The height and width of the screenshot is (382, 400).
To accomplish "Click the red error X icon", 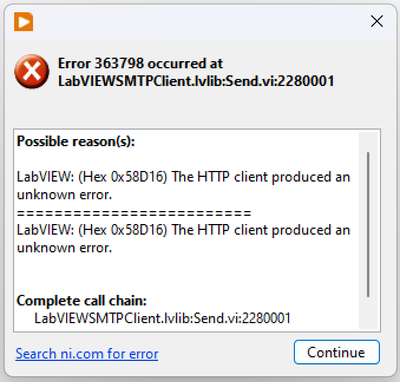I will click(x=32, y=72).
